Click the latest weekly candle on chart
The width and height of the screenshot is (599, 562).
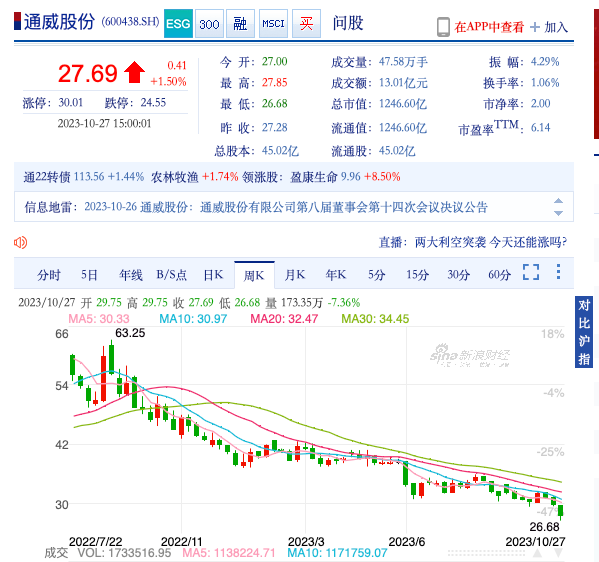coord(560,511)
